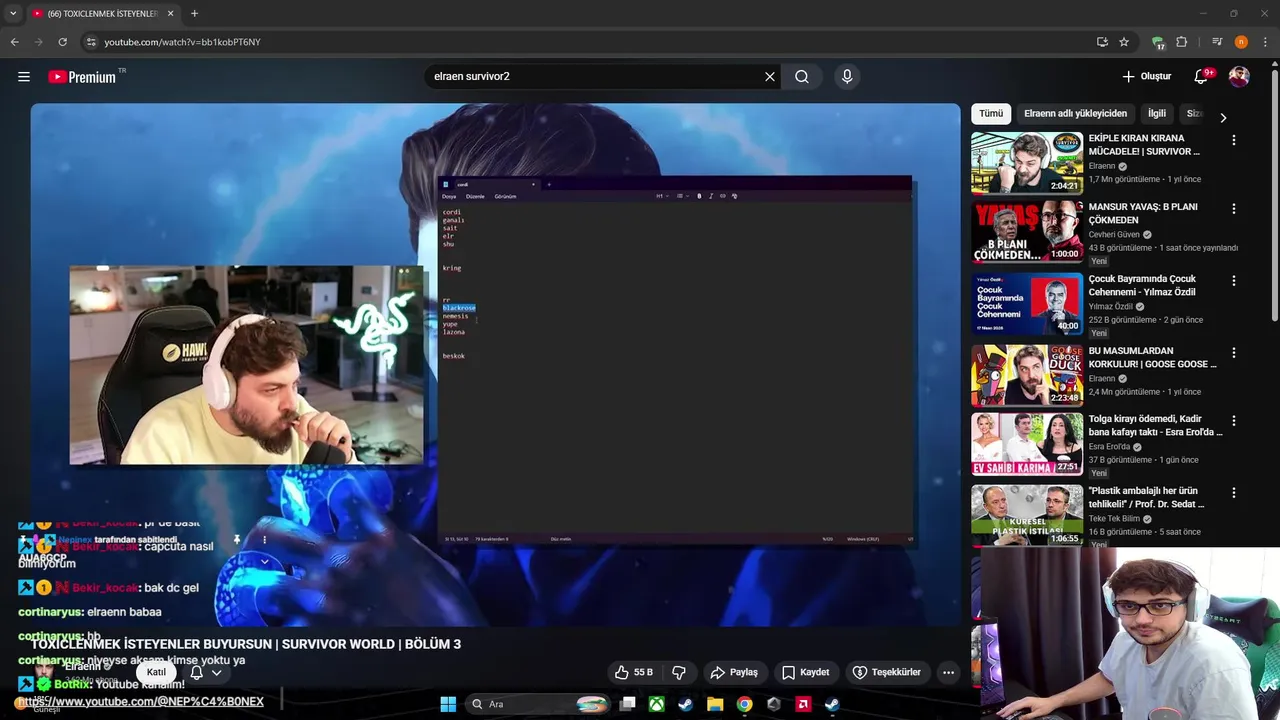Click the Italic icon in the Notepad toolbar
1280x720 pixels.
(x=711, y=196)
